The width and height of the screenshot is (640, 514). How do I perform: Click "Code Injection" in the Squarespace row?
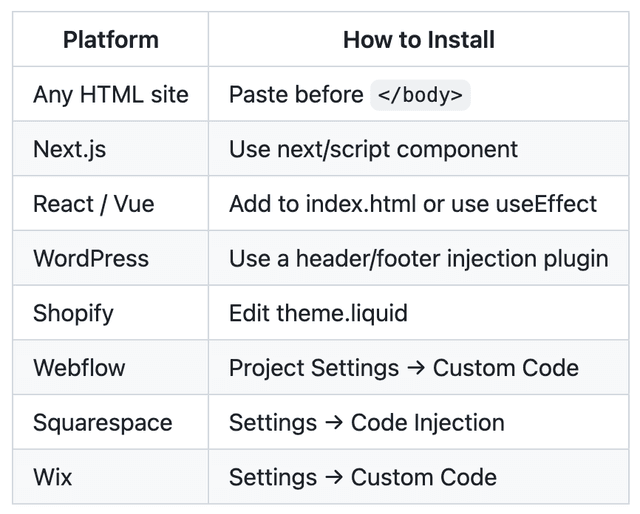point(427,422)
